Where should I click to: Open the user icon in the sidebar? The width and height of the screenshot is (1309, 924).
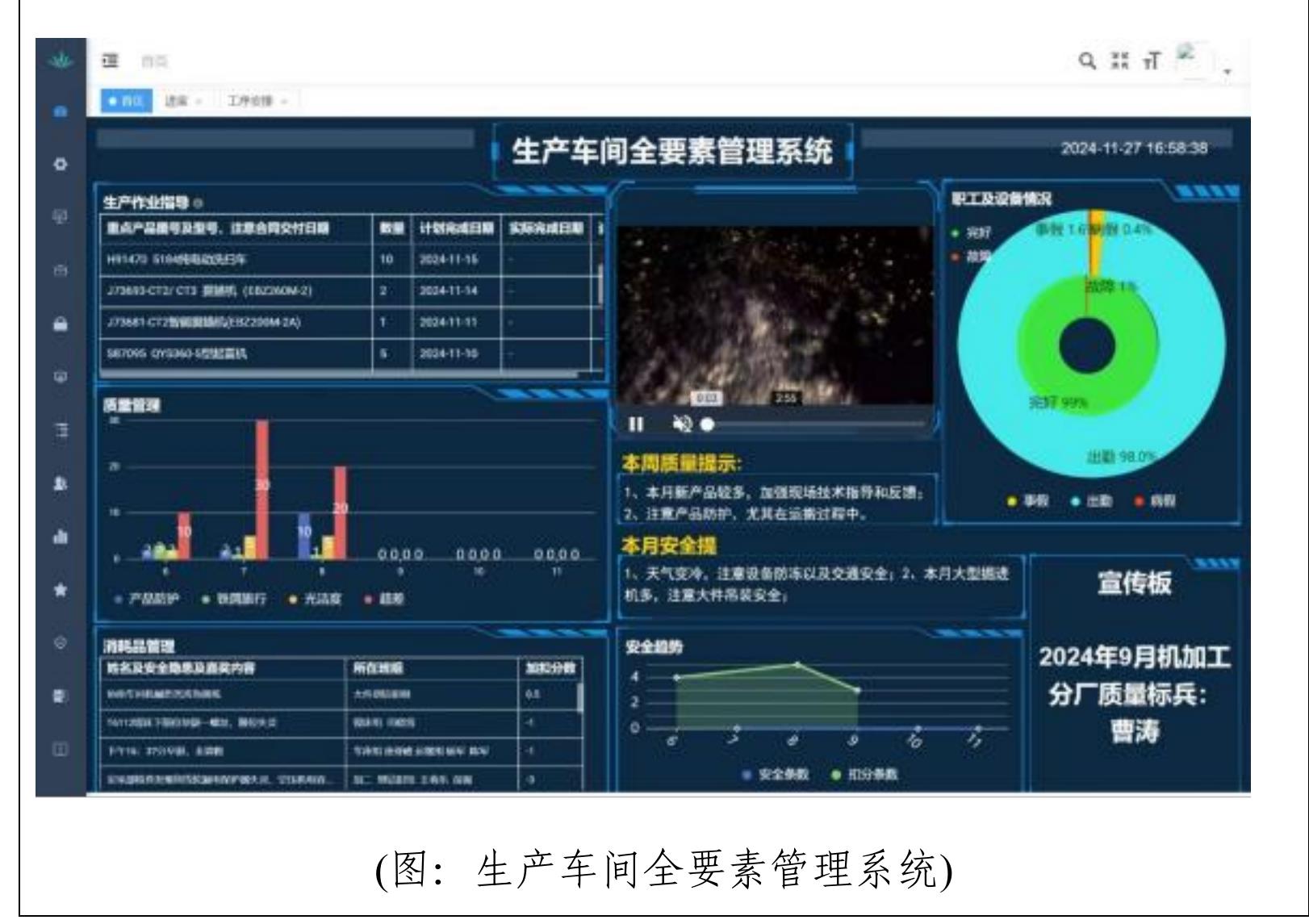point(60,483)
